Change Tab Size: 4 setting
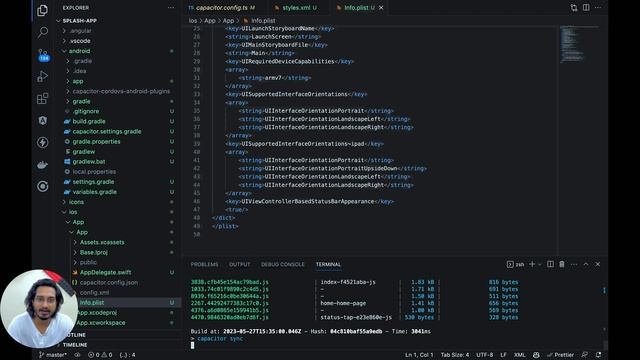 click(x=455, y=355)
